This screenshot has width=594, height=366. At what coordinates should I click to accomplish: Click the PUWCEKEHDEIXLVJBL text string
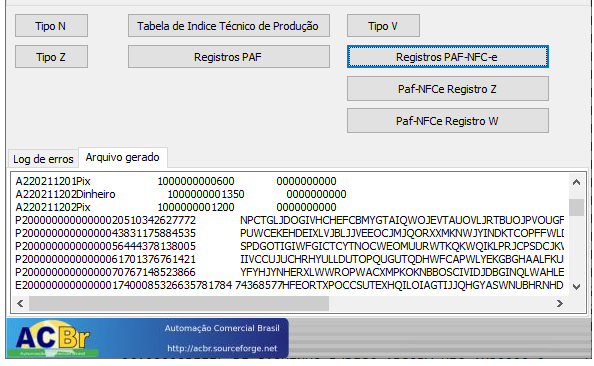tap(402, 233)
